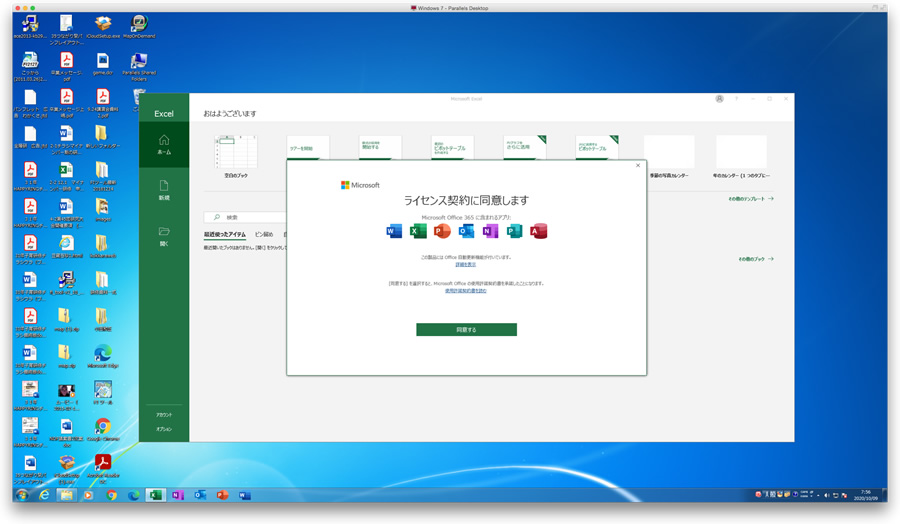Viewport: 900px width, 524px height.
Task: Click the OneNote icon in license dialog
Action: pyautogui.click(x=490, y=231)
